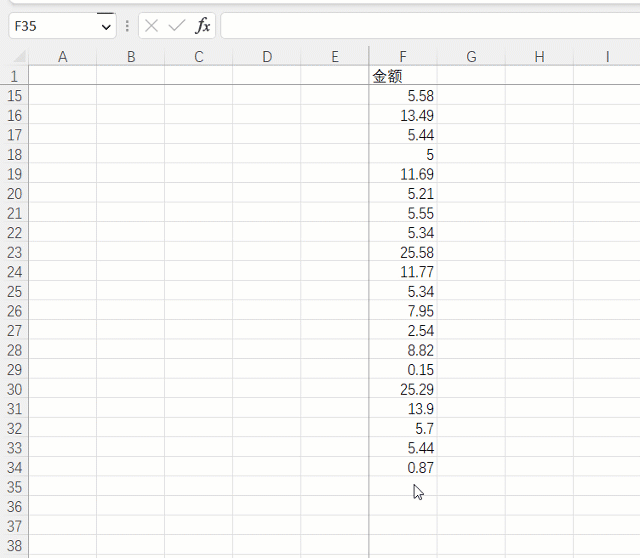Click the Enter checkmark icon in formula bar

coord(177,26)
